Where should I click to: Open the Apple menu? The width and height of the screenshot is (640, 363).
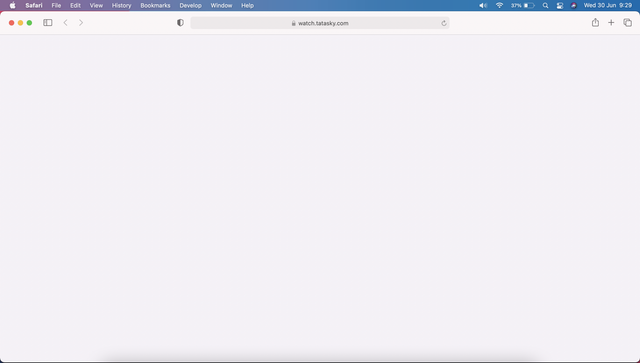(13, 5)
